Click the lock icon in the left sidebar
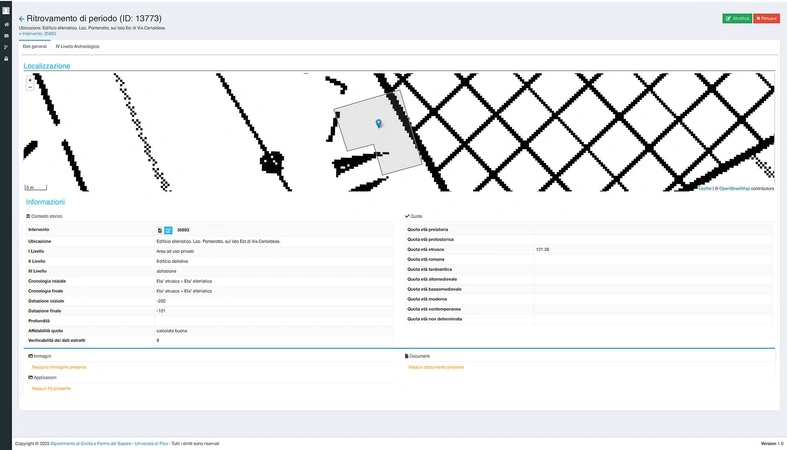This screenshot has height=450, width=787. (x=6, y=58)
